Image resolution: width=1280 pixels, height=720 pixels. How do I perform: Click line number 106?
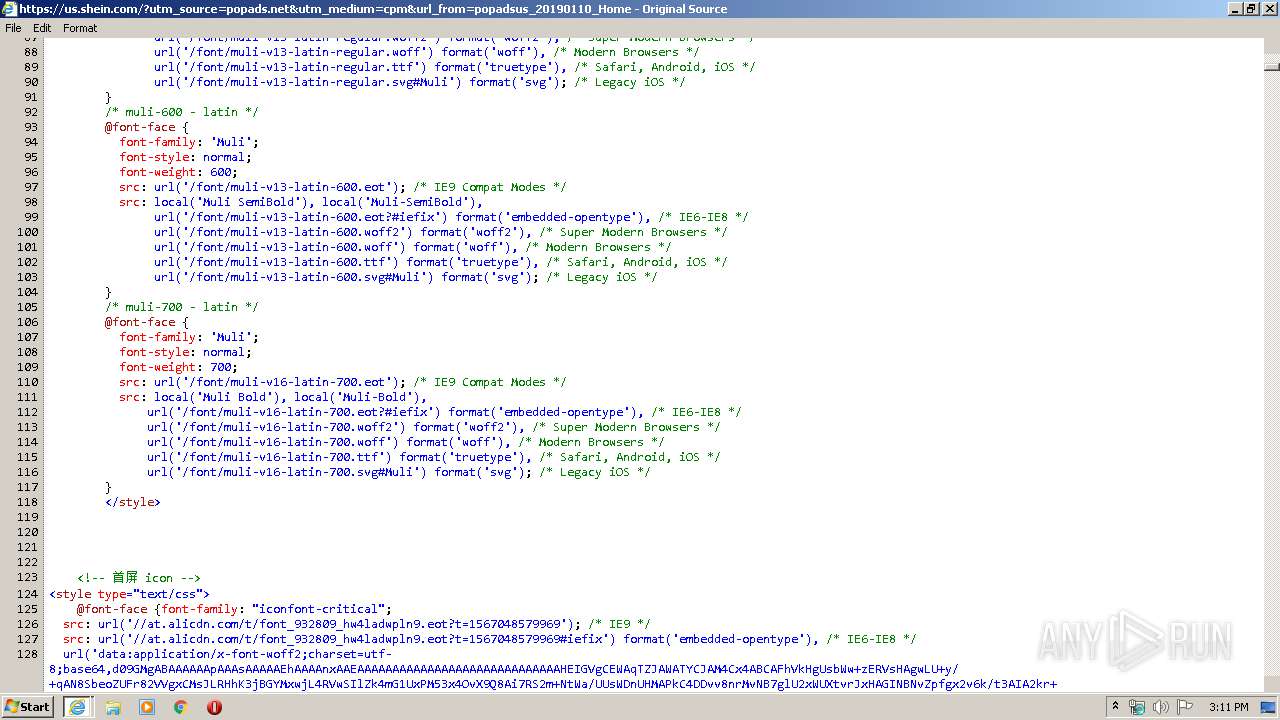[27, 322]
